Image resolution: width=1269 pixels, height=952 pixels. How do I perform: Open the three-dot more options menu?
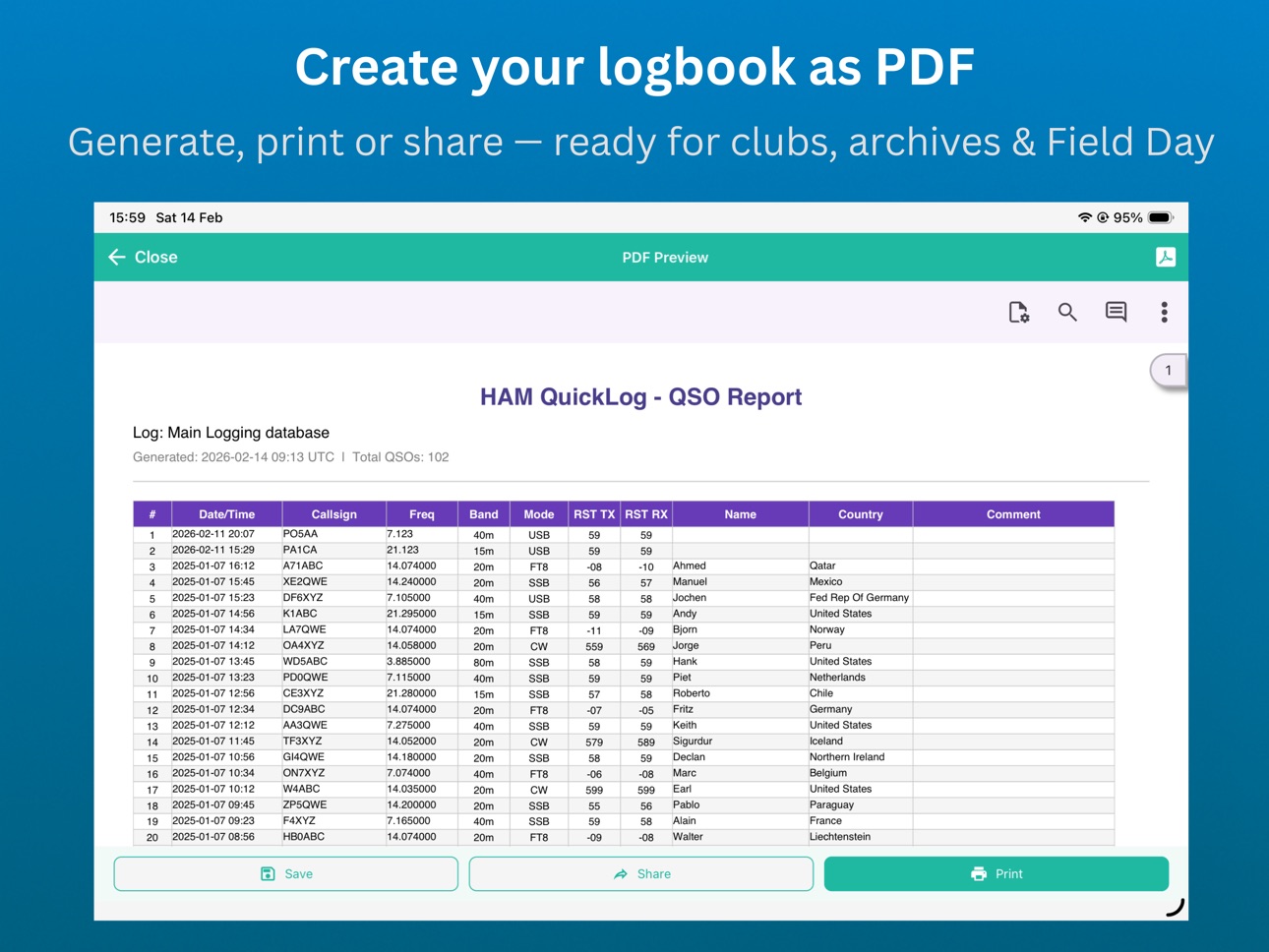[x=1164, y=312]
